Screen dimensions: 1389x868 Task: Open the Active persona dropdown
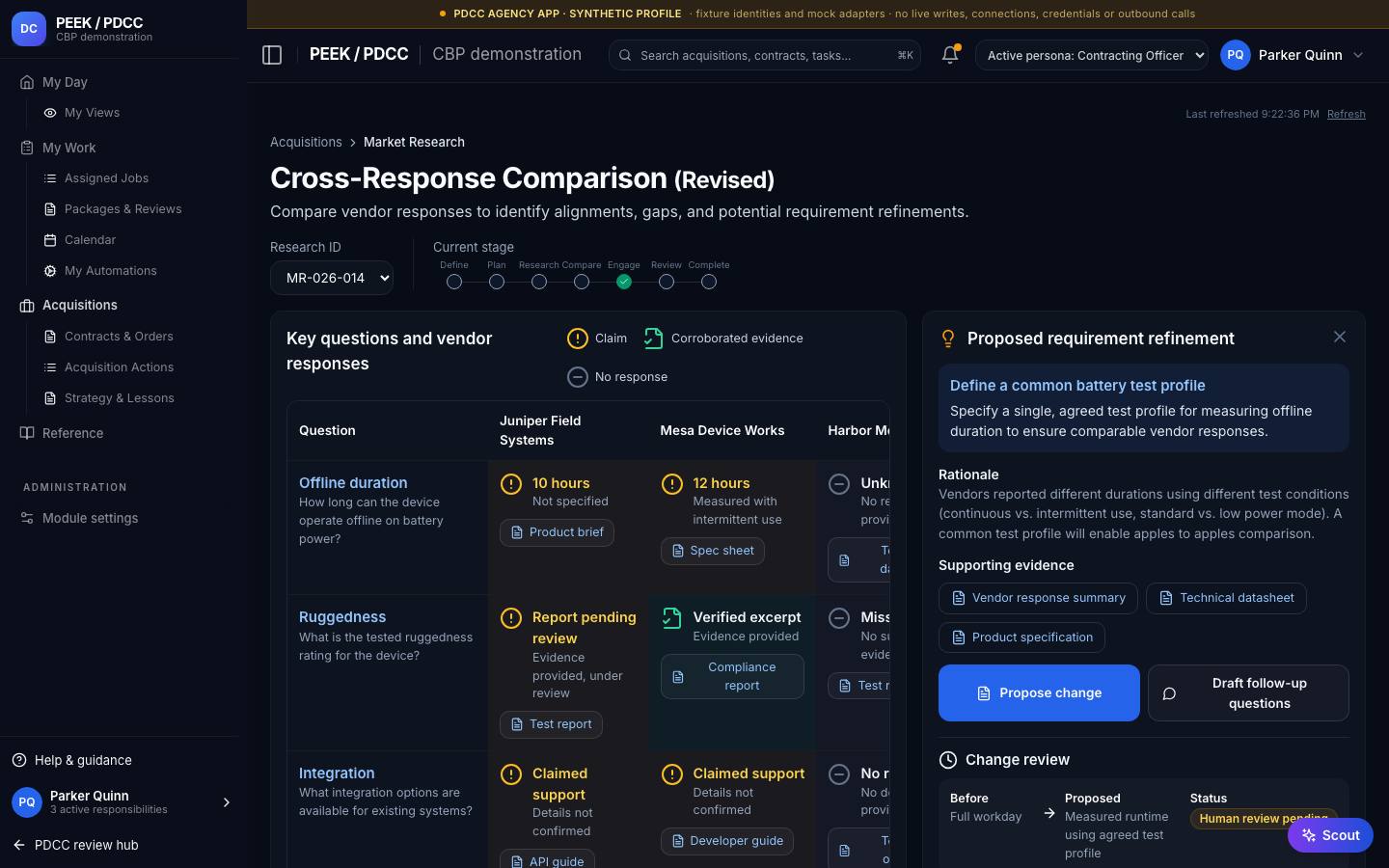point(1092,55)
